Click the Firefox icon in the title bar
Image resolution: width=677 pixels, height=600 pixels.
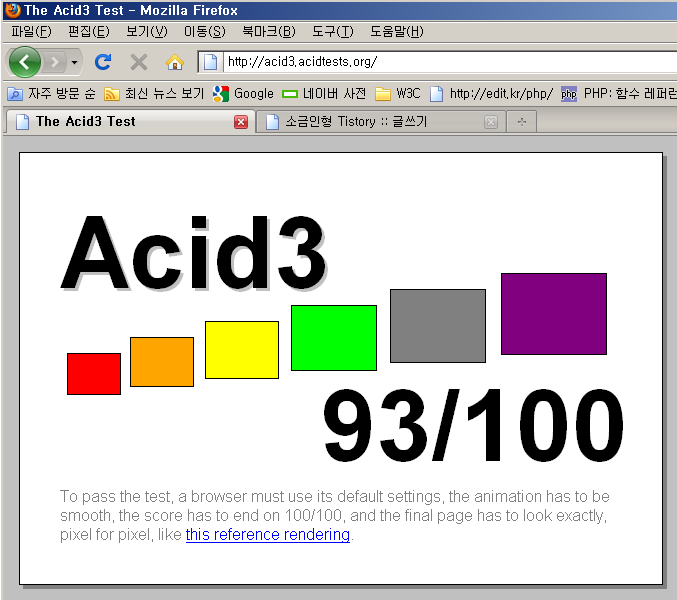click(12, 10)
